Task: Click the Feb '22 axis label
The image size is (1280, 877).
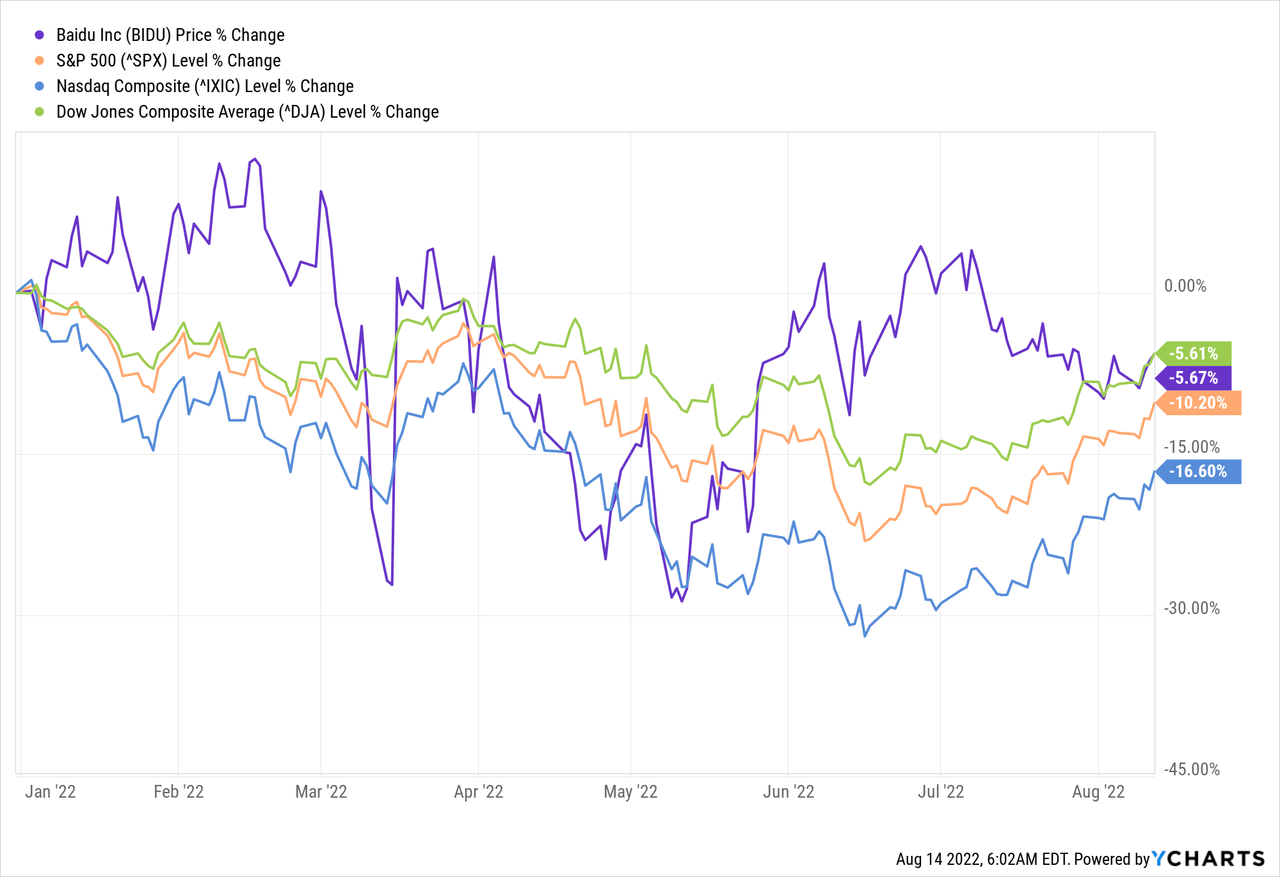Action: [x=178, y=791]
